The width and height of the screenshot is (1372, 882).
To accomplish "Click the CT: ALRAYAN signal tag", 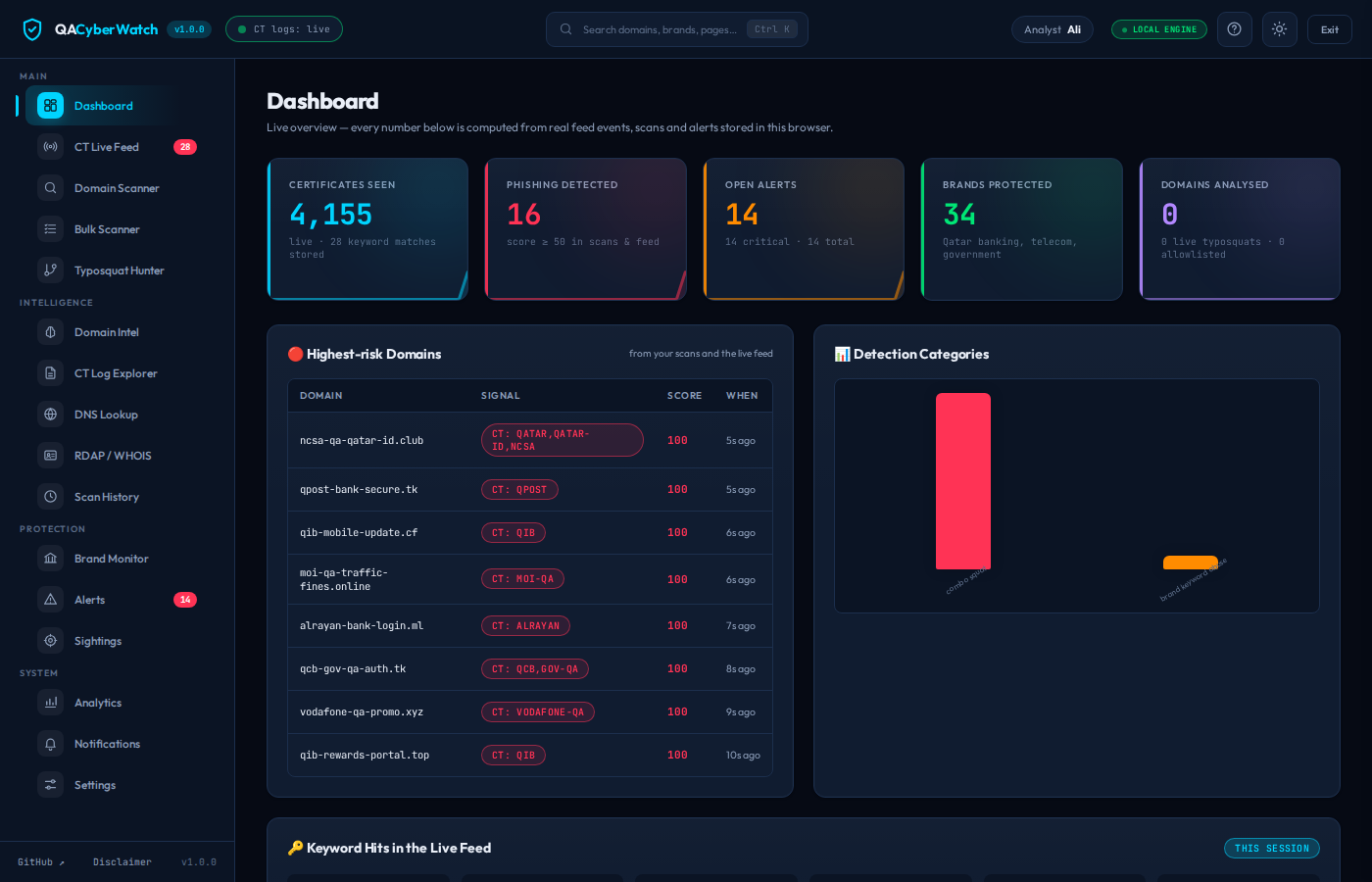I will tap(525, 626).
